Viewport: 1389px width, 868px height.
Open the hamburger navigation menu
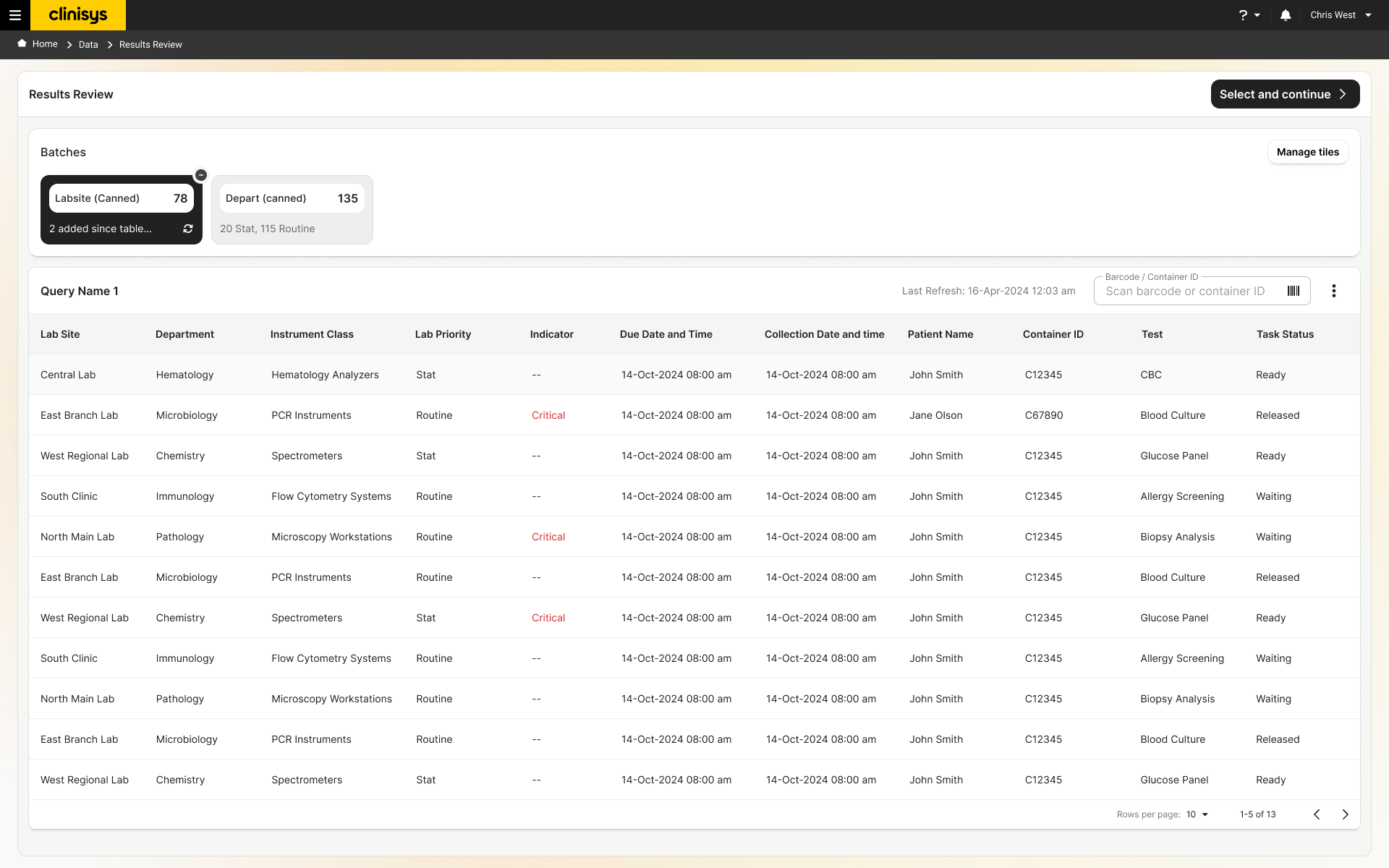(15, 15)
